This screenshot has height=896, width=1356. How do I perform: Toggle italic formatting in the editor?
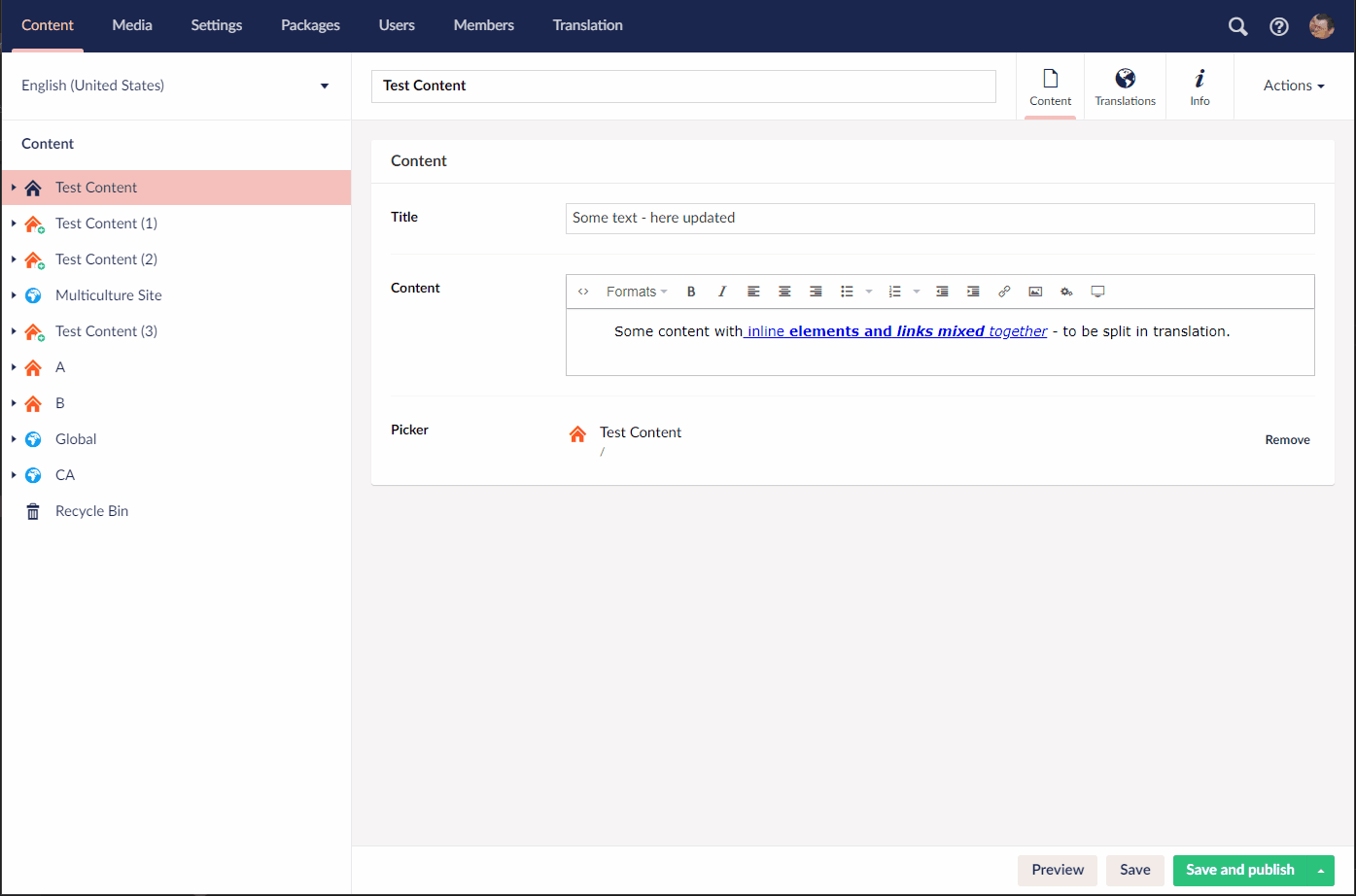pos(722,292)
